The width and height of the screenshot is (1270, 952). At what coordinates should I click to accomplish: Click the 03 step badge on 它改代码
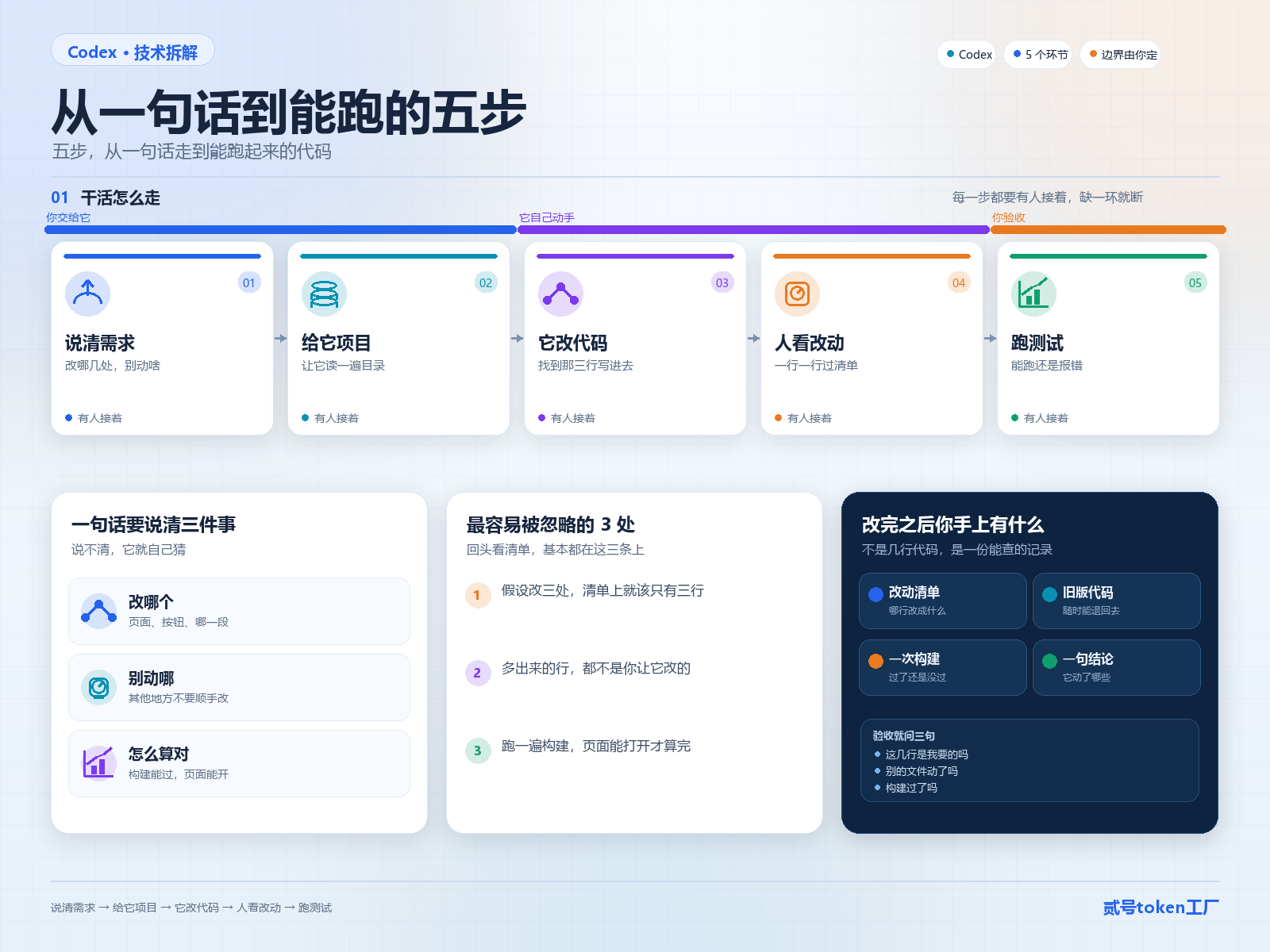click(x=722, y=282)
